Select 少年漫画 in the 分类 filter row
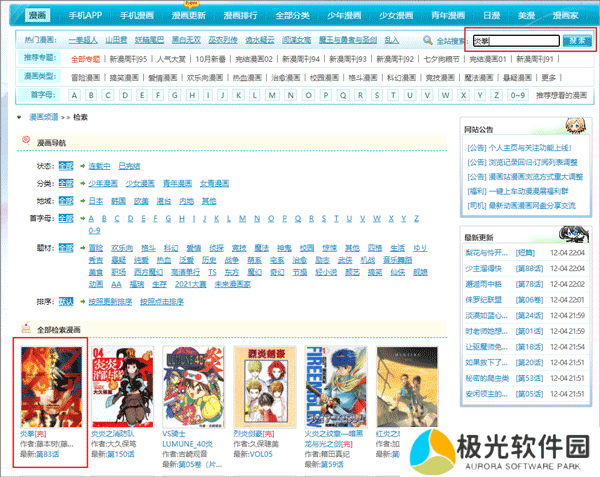Viewport: 600px width, 477px height. (102, 183)
